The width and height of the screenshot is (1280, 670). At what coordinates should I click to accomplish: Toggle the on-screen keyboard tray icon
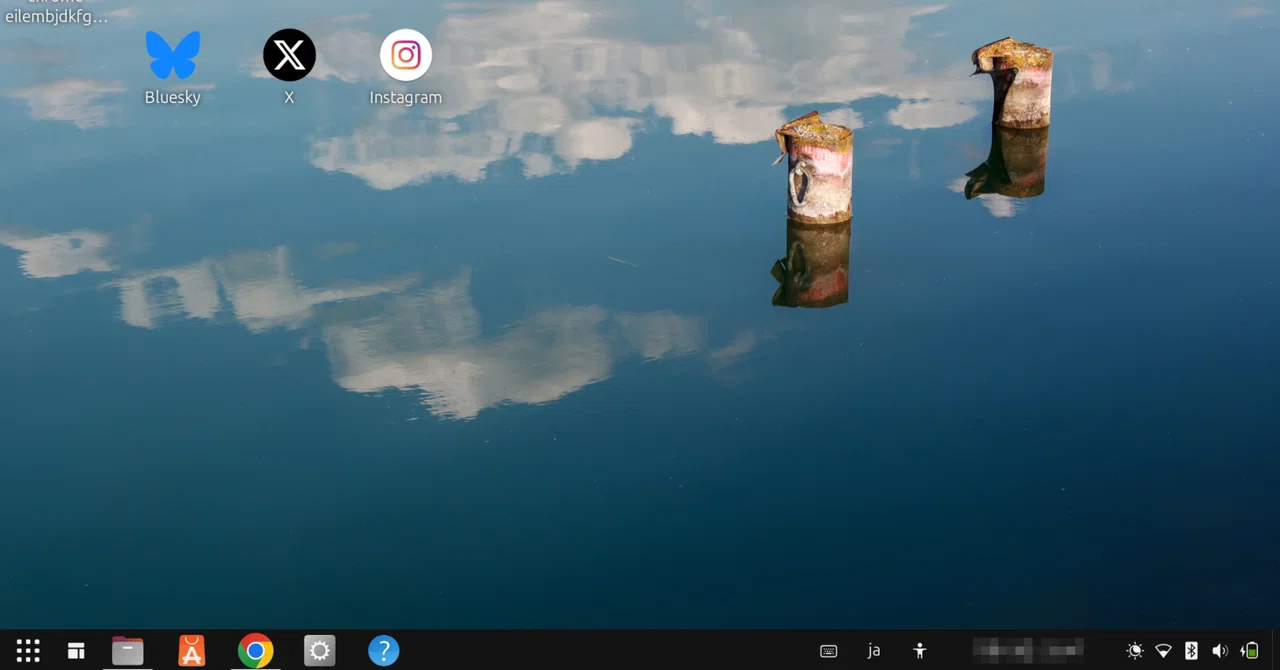tap(828, 651)
